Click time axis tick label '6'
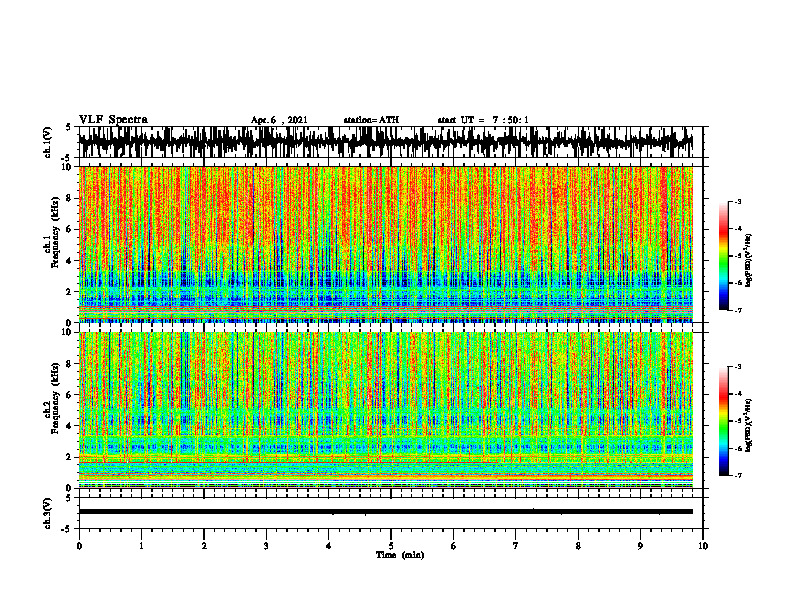 (x=454, y=546)
